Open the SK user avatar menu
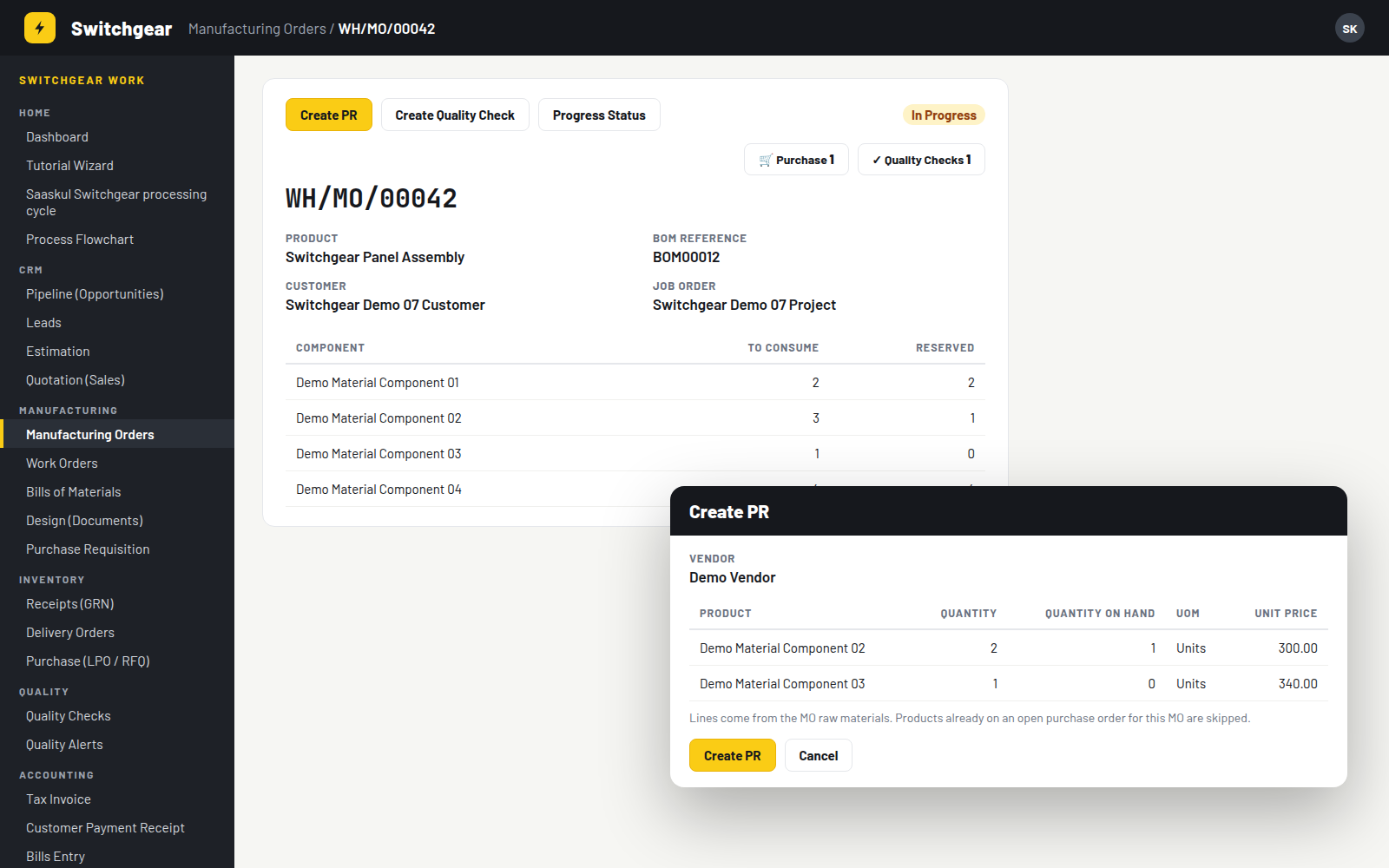 1349,29
